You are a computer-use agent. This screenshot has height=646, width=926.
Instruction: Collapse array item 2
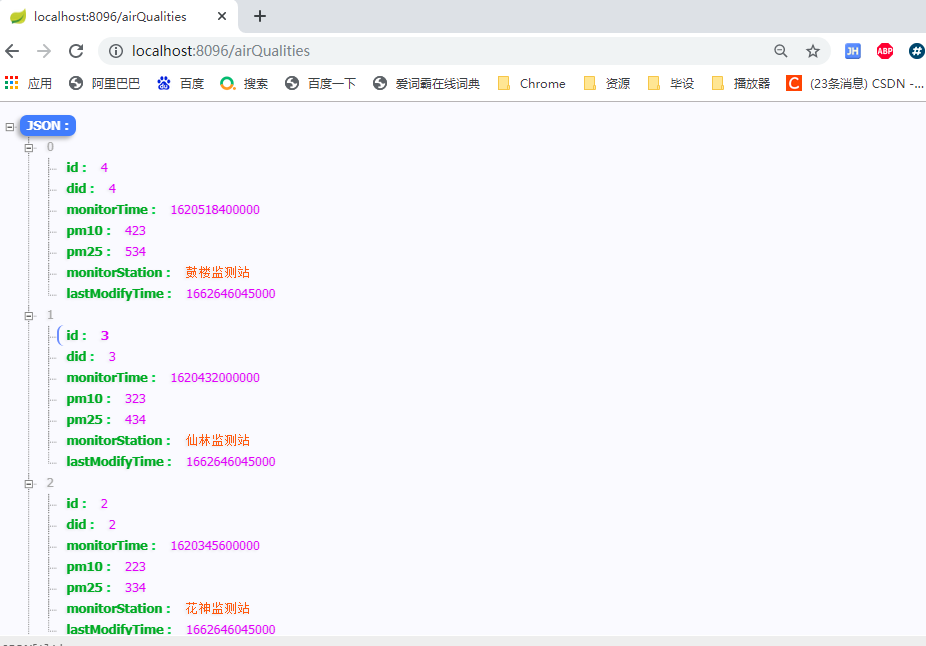[29, 483]
